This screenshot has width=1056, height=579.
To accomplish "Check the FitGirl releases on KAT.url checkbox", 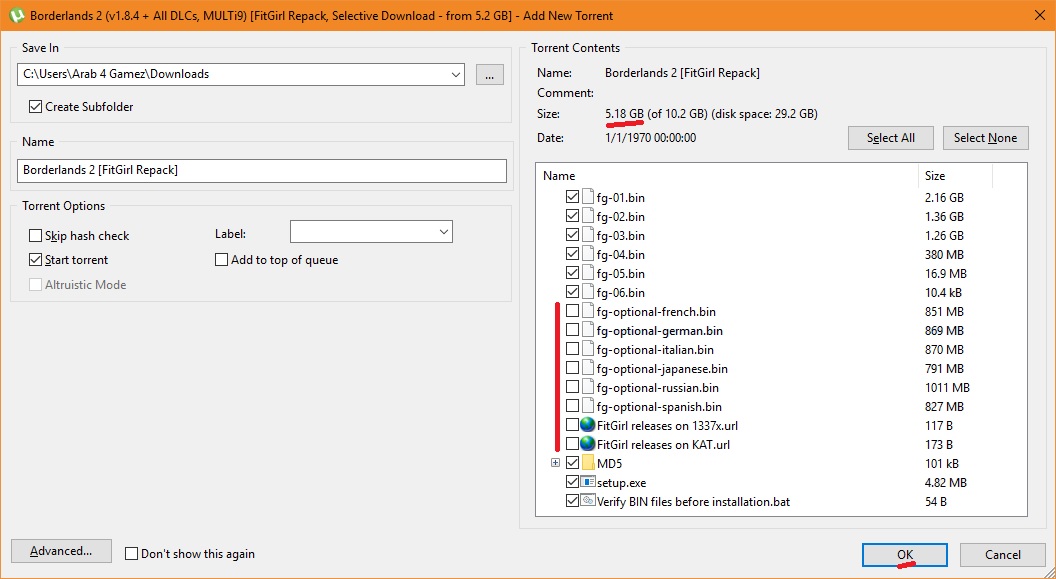I will (572, 444).
